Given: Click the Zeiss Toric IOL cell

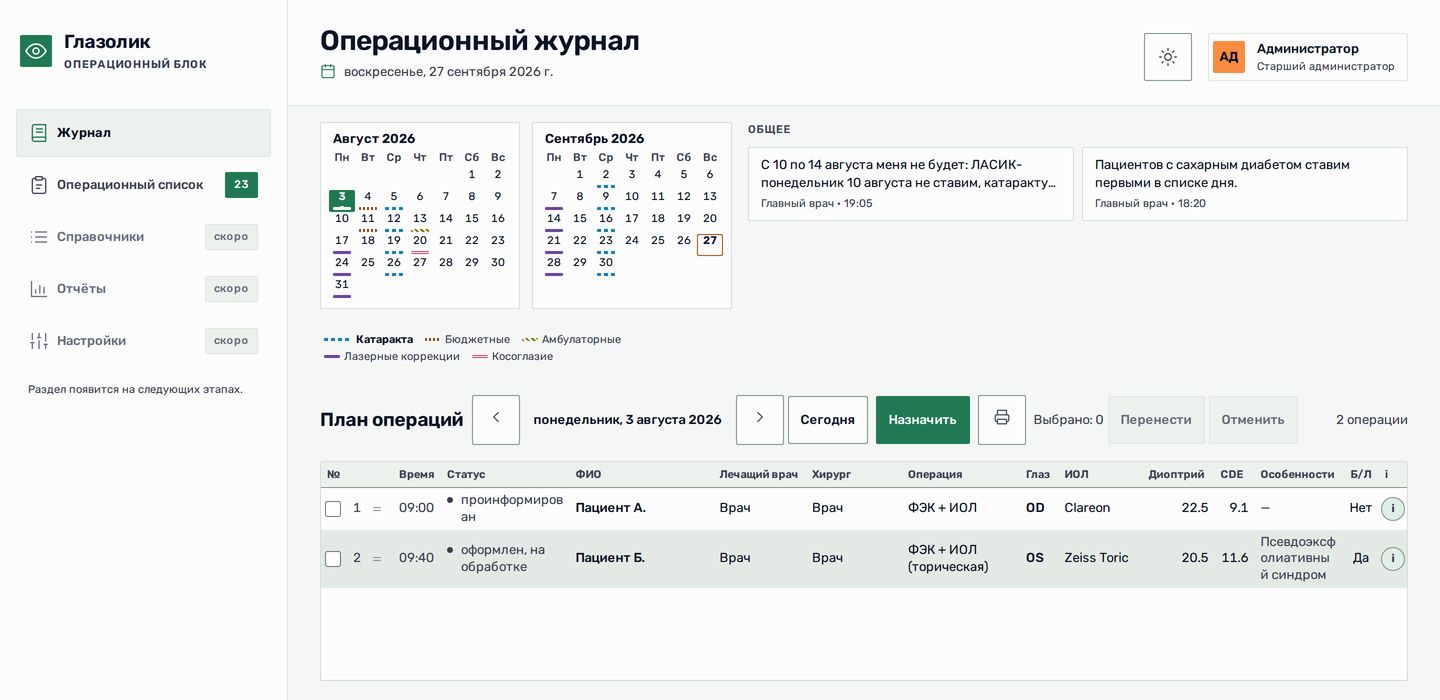Looking at the screenshot, I should click(x=1096, y=558).
